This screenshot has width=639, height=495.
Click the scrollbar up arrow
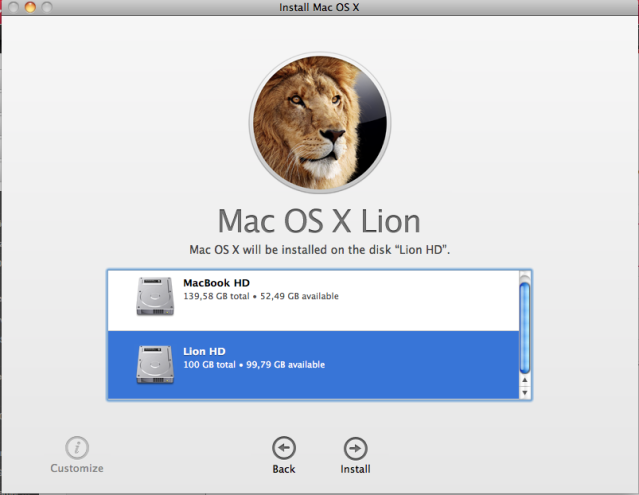pos(525,380)
